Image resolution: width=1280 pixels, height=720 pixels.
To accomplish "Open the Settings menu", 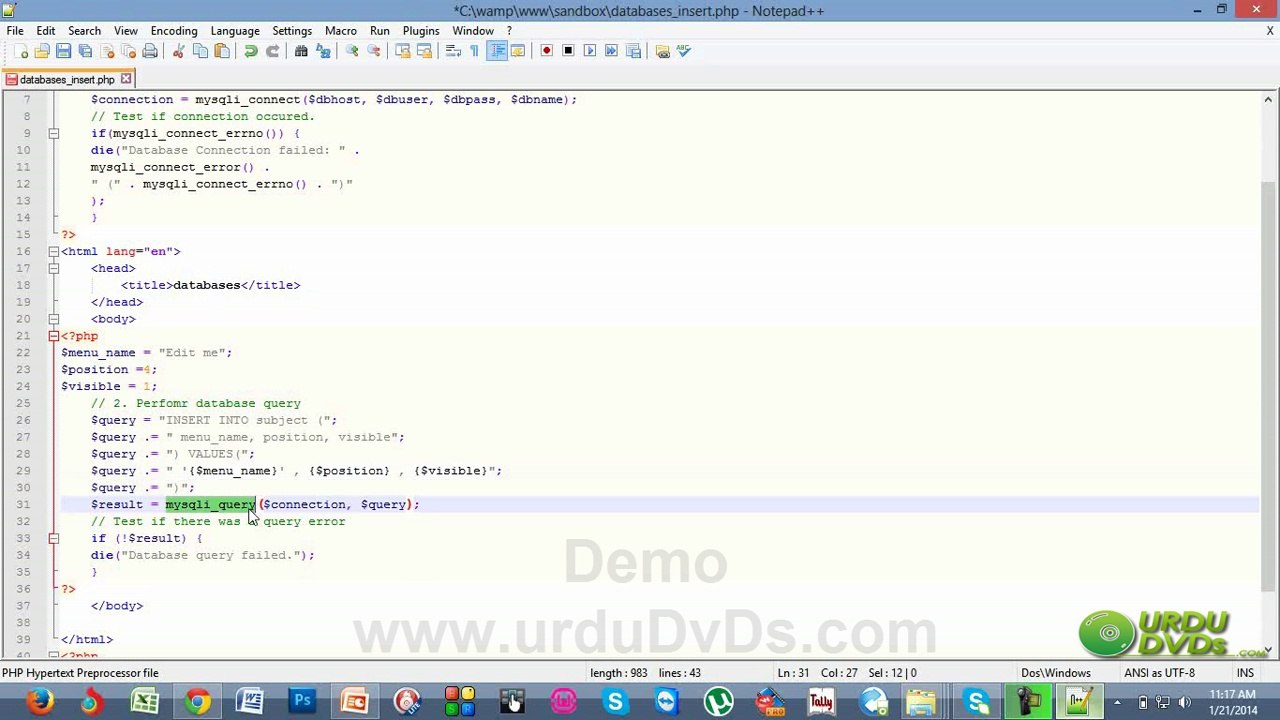I will coord(292,31).
